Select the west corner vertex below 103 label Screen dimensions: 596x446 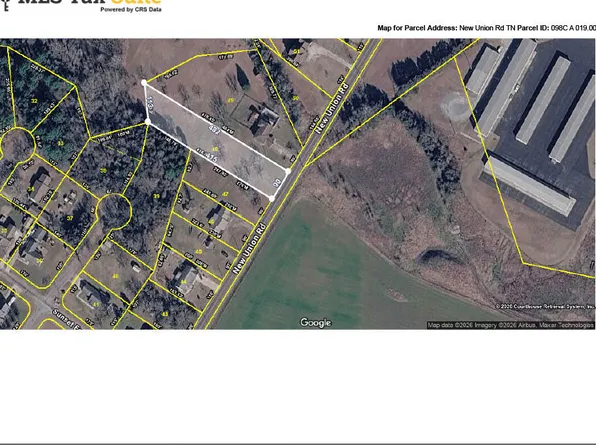click(148, 122)
